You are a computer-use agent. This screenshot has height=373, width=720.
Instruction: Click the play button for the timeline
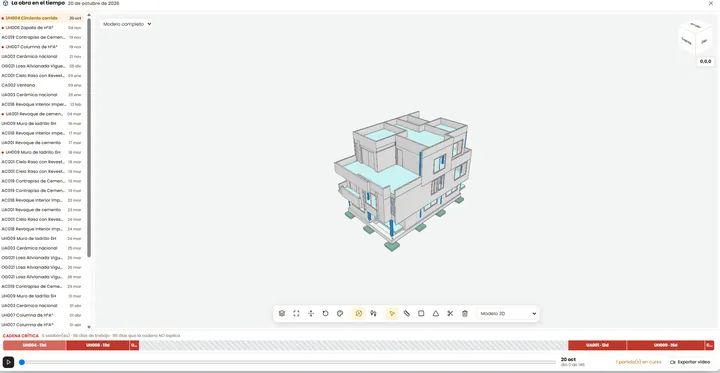[8, 362]
